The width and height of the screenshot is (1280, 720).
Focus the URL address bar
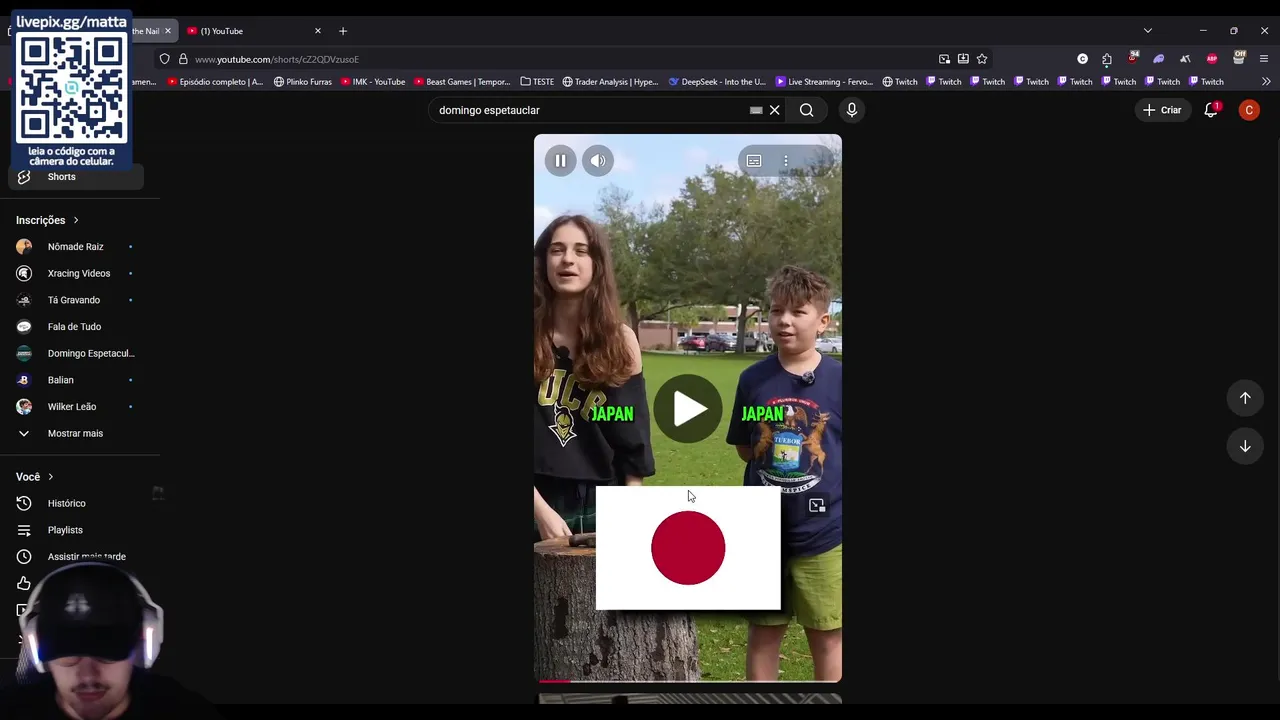(x=560, y=59)
